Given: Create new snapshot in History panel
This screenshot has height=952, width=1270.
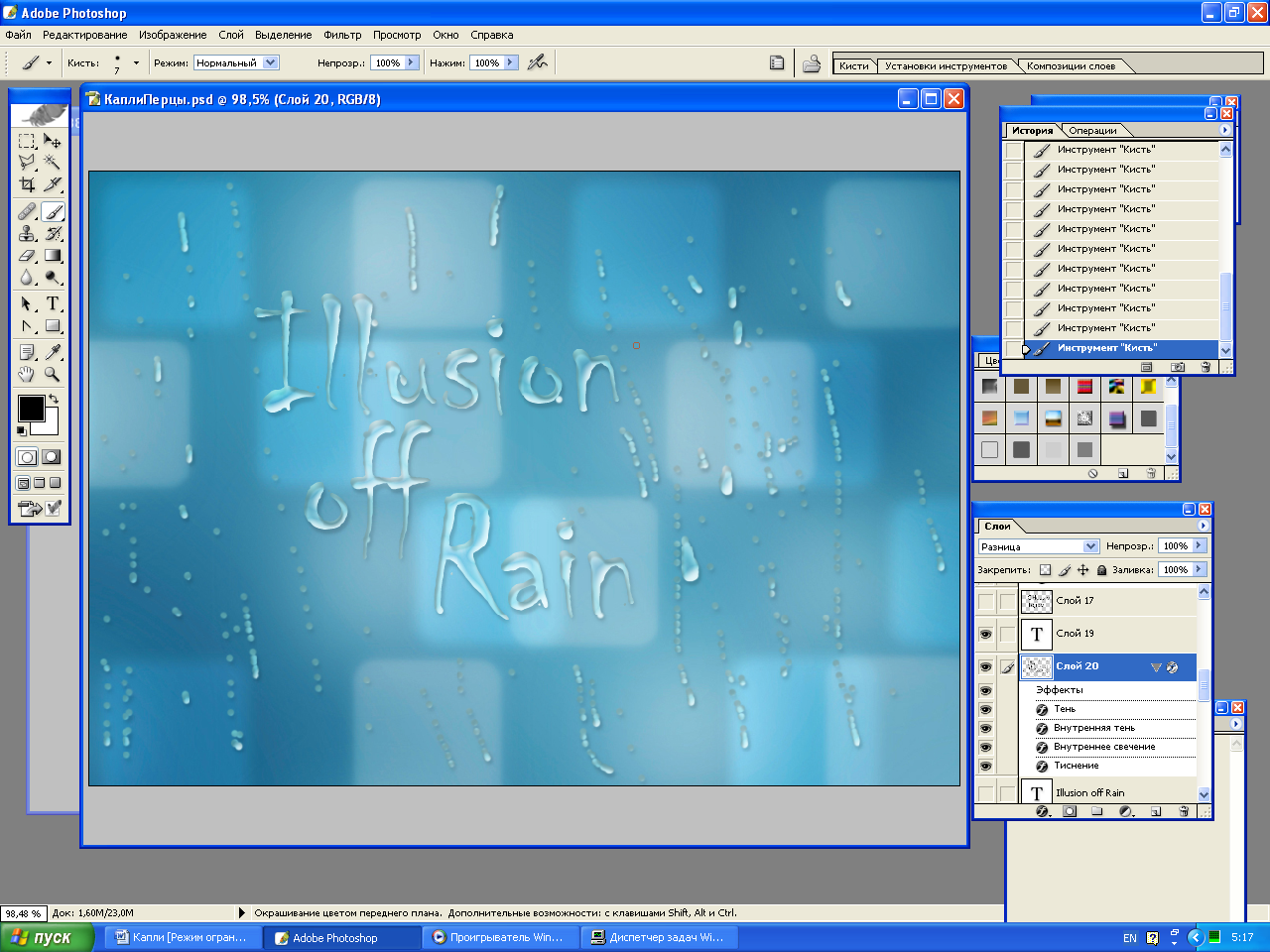Looking at the screenshot, I should coord(1177,367).
